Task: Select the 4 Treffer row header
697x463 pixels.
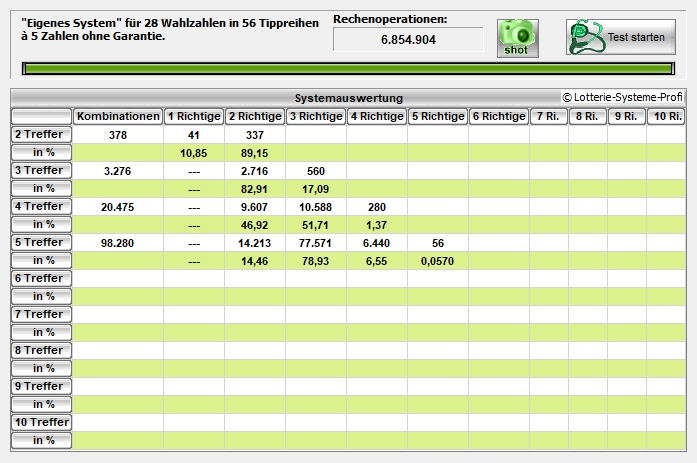Action: [x=41, y=207]
